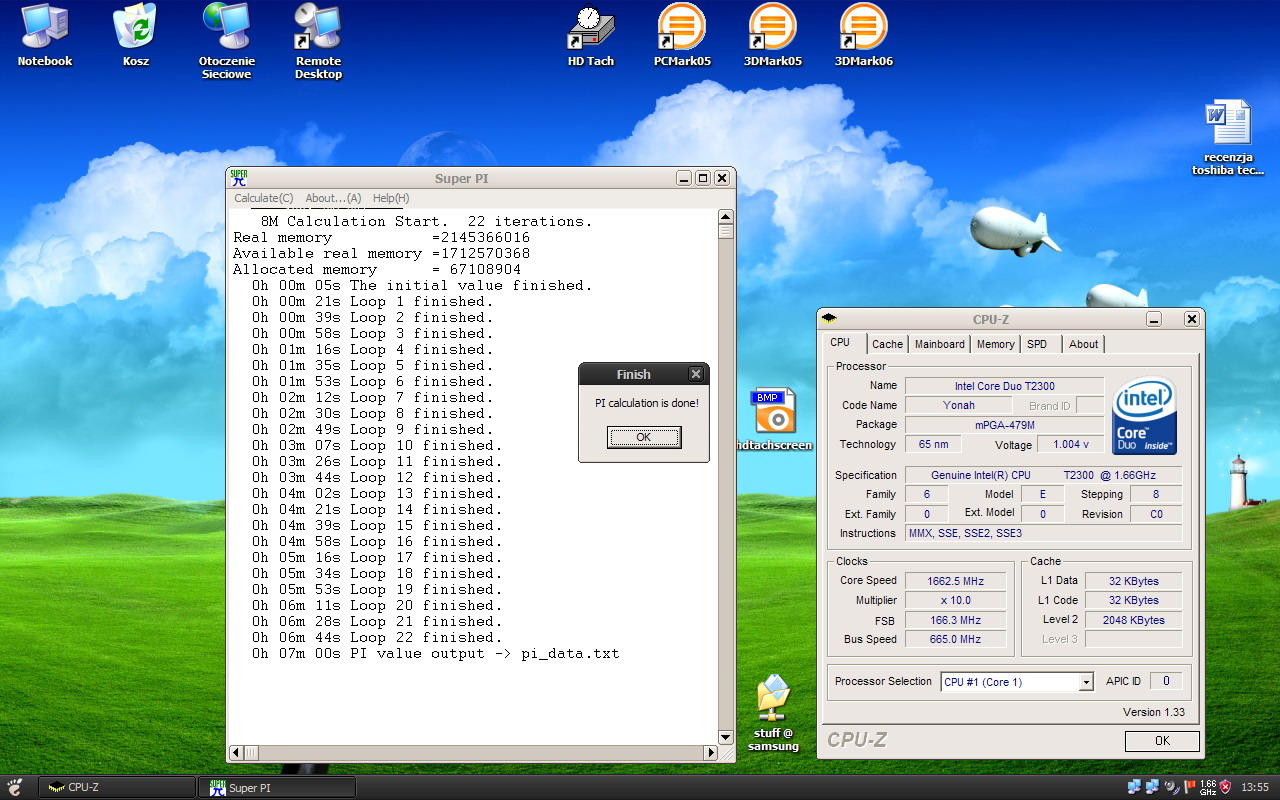Viewport: 1280px width, 800px height.
Task: Open the 3DMark06 desktop icon
Action: pos(863,28)
